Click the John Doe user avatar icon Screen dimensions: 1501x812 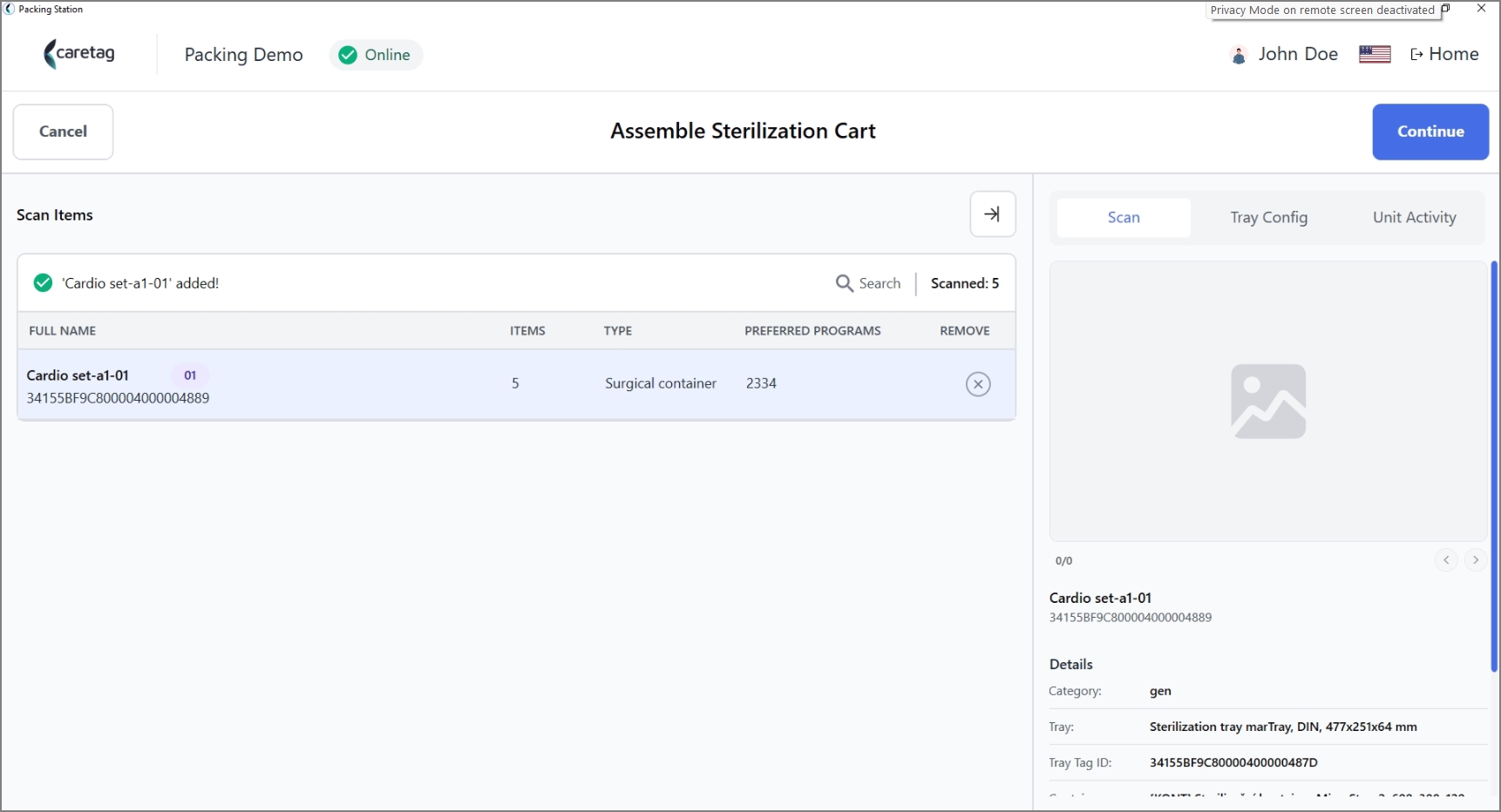coord(1239,55)
